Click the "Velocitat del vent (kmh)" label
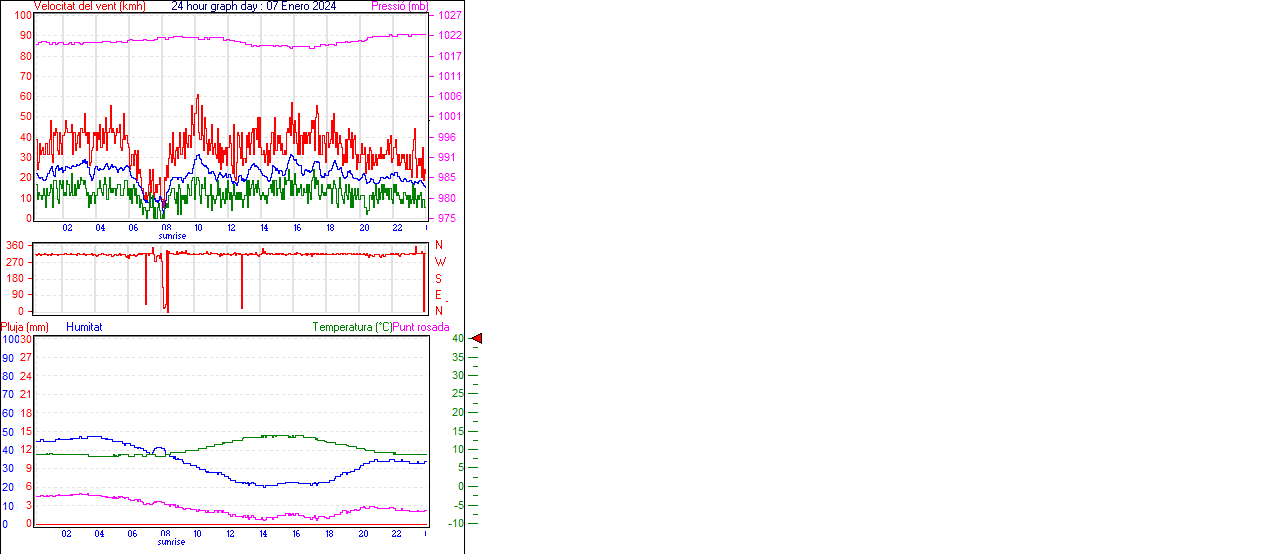The image size is (1280, 554). coord(89,6)
